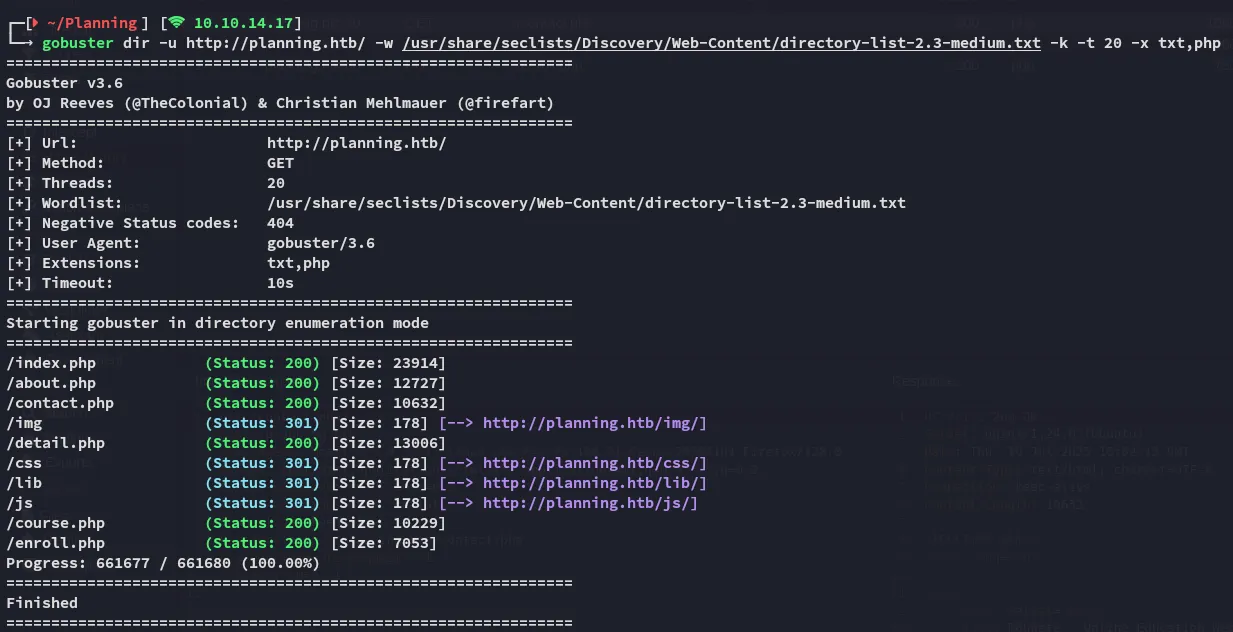Click the /detail.php result entry

[55, 443]
